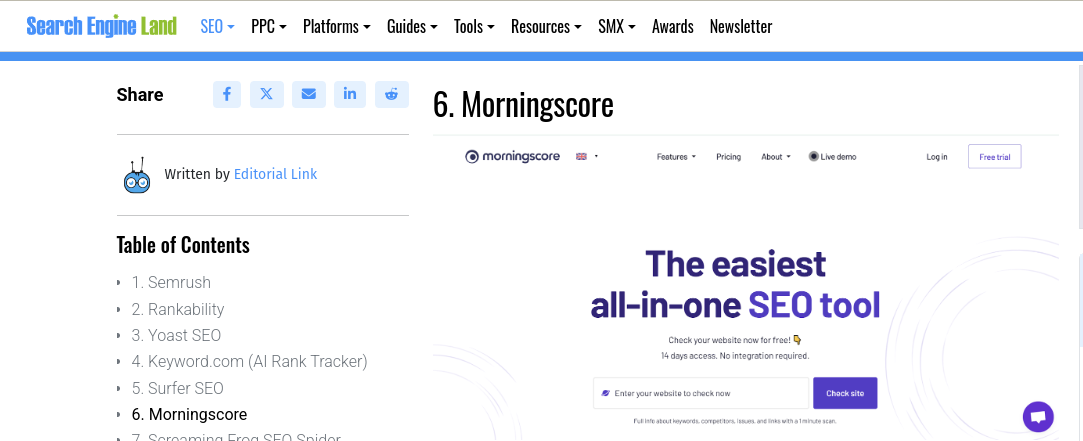Click the Morningscore homepage screenshot image
1083x441 pixels.
pyautogui.click(x=745, y=288)
